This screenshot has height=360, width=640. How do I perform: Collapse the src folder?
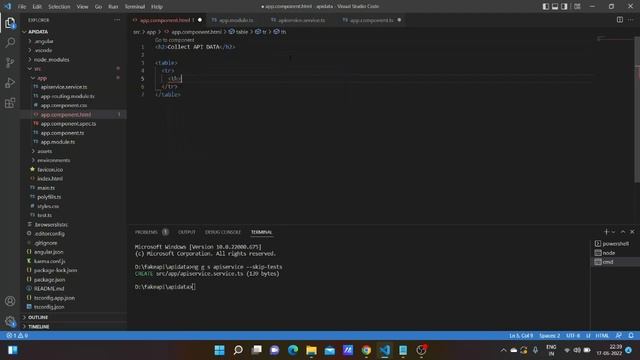coord(74,69)
